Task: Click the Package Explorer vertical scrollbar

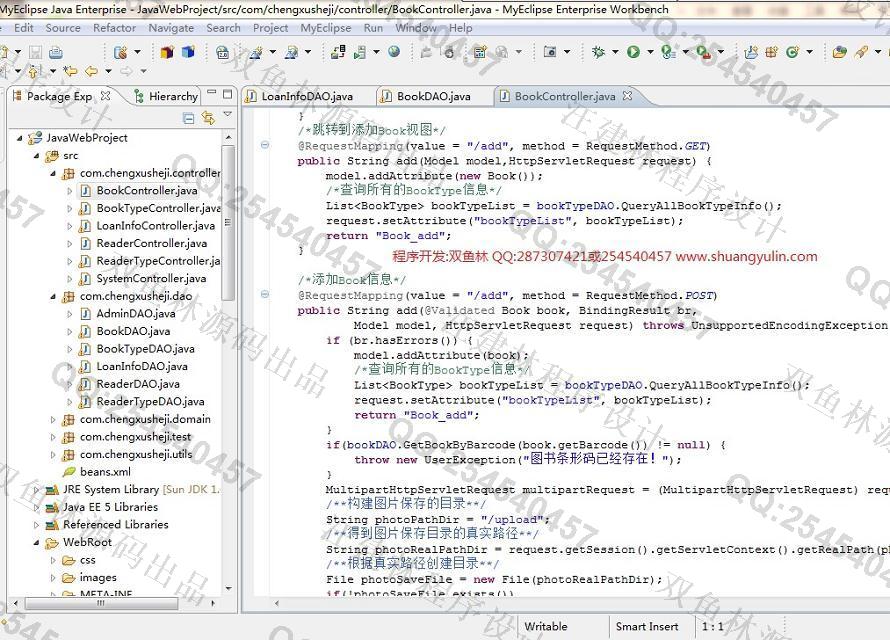Action: [x=228, y=222]
